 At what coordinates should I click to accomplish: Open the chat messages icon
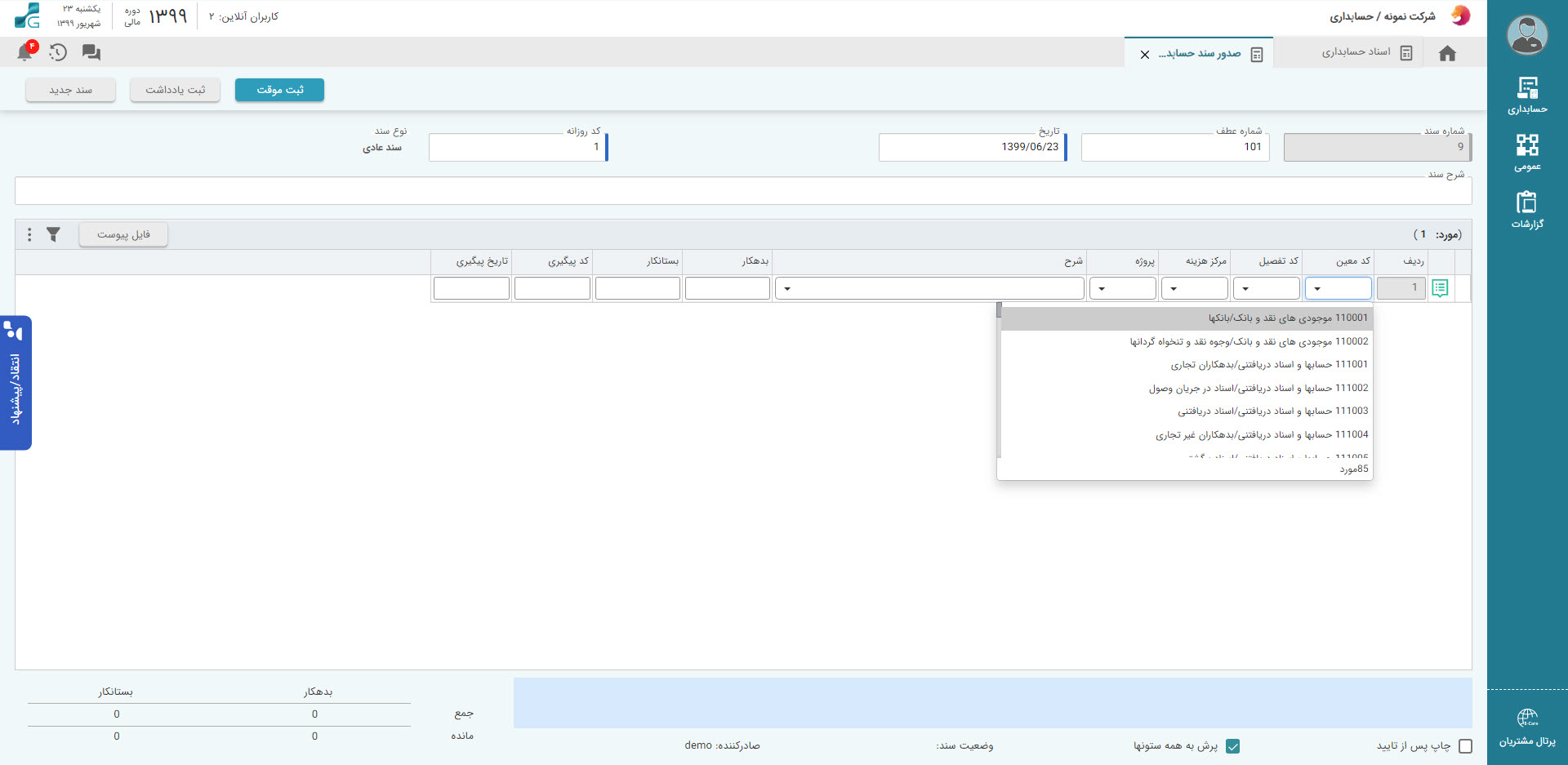tap(91, 52)
